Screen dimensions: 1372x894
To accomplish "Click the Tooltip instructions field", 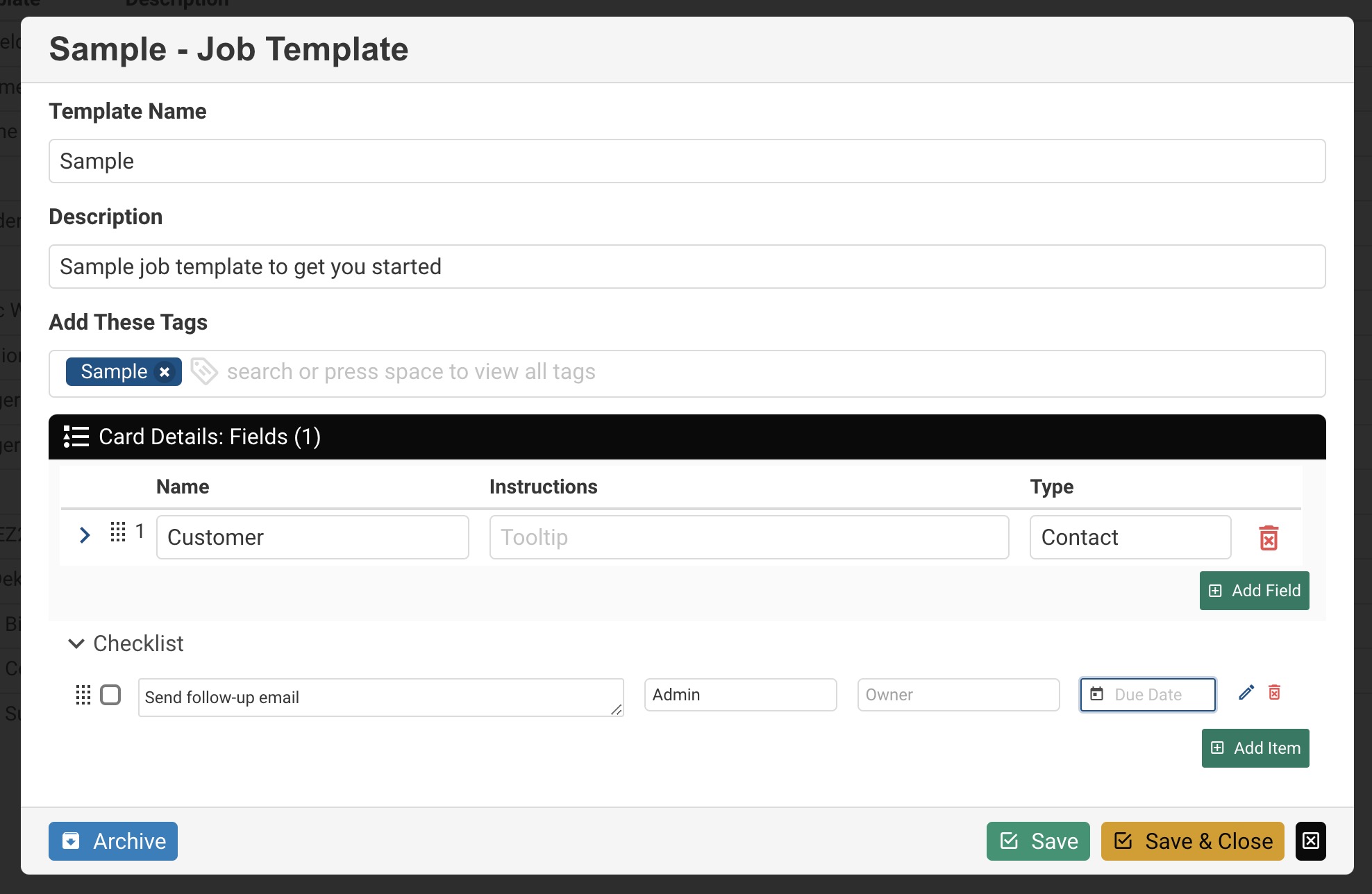I will 748,537.
